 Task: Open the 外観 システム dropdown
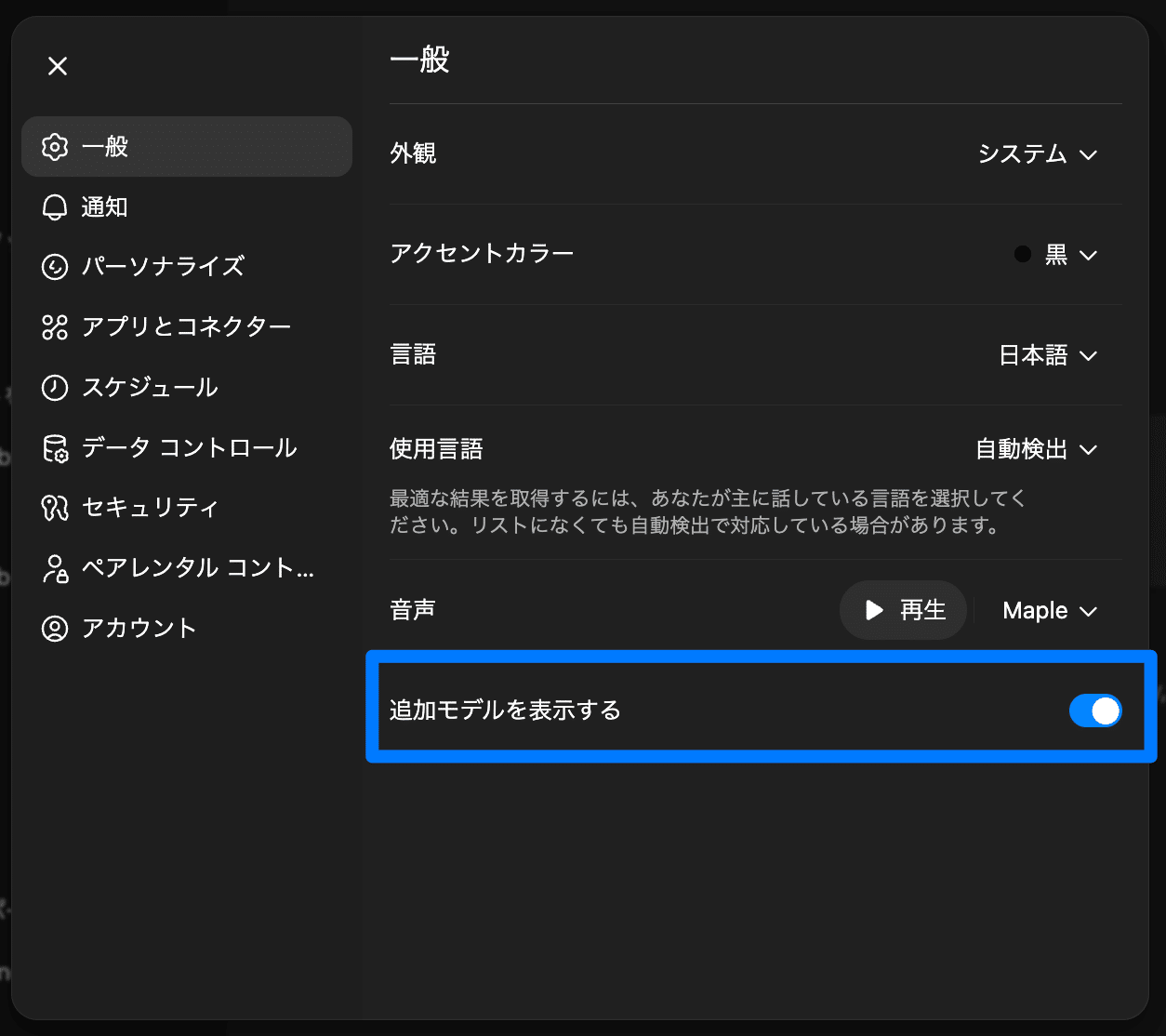[1037, 154]
